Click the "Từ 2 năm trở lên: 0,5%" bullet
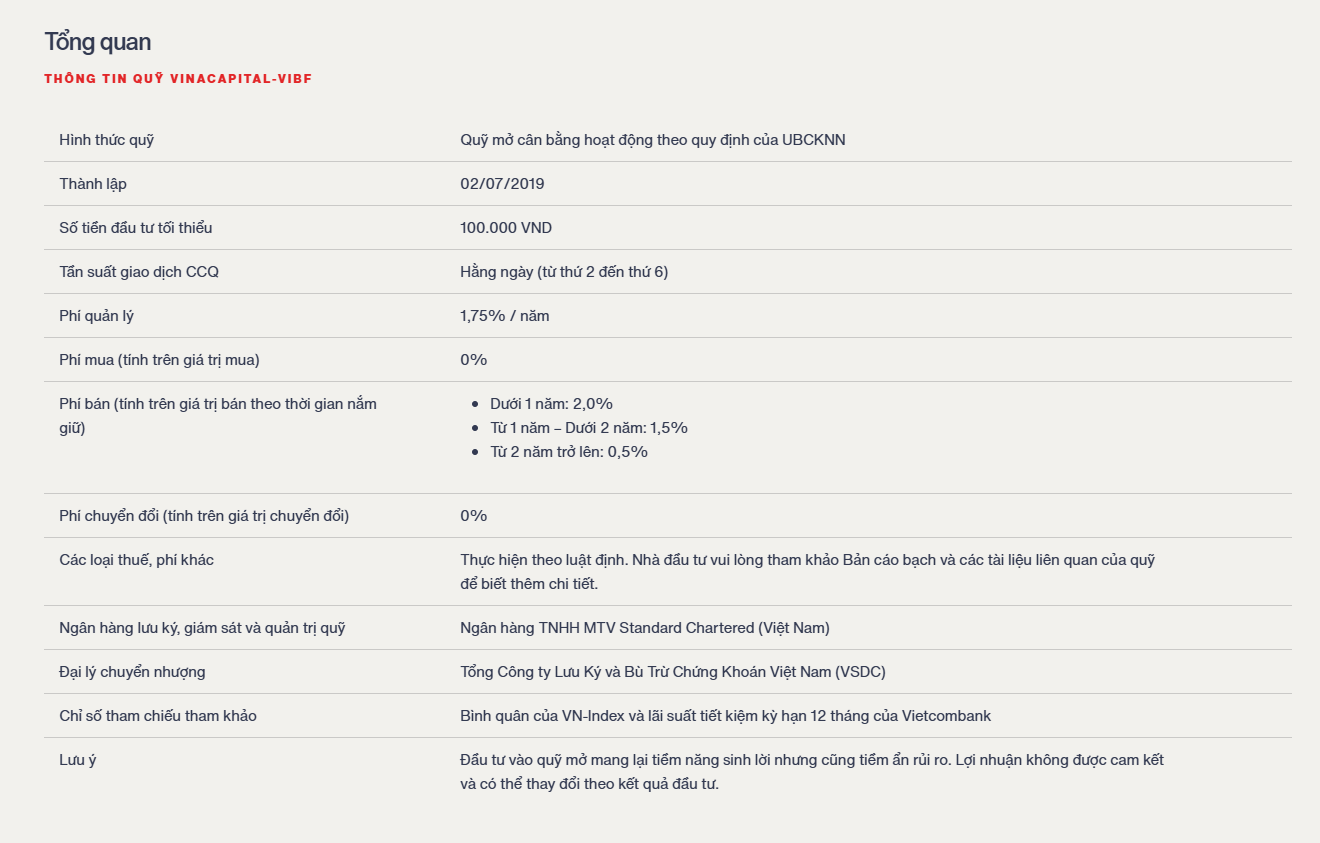This screenshot has height=843, width=1320. [568, 452]
